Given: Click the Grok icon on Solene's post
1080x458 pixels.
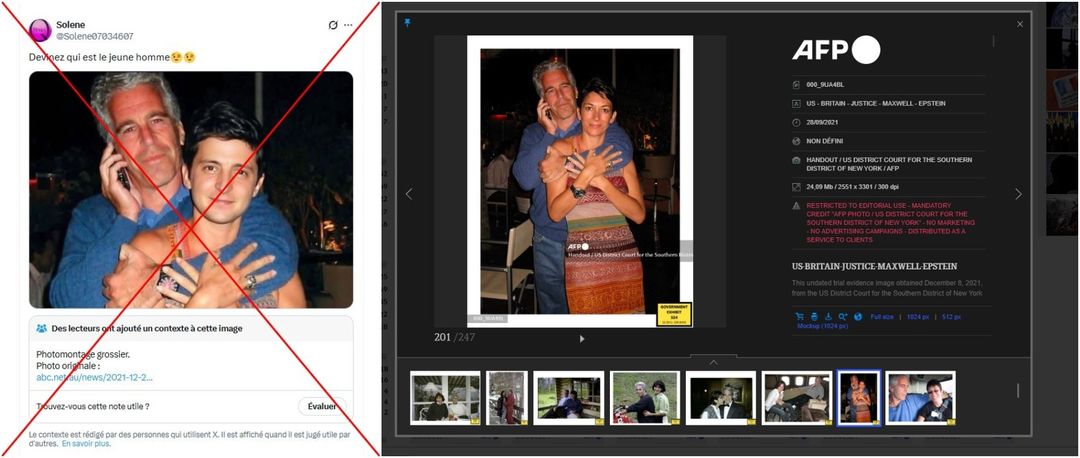Looking at the screenshot, I should [333, 25].
